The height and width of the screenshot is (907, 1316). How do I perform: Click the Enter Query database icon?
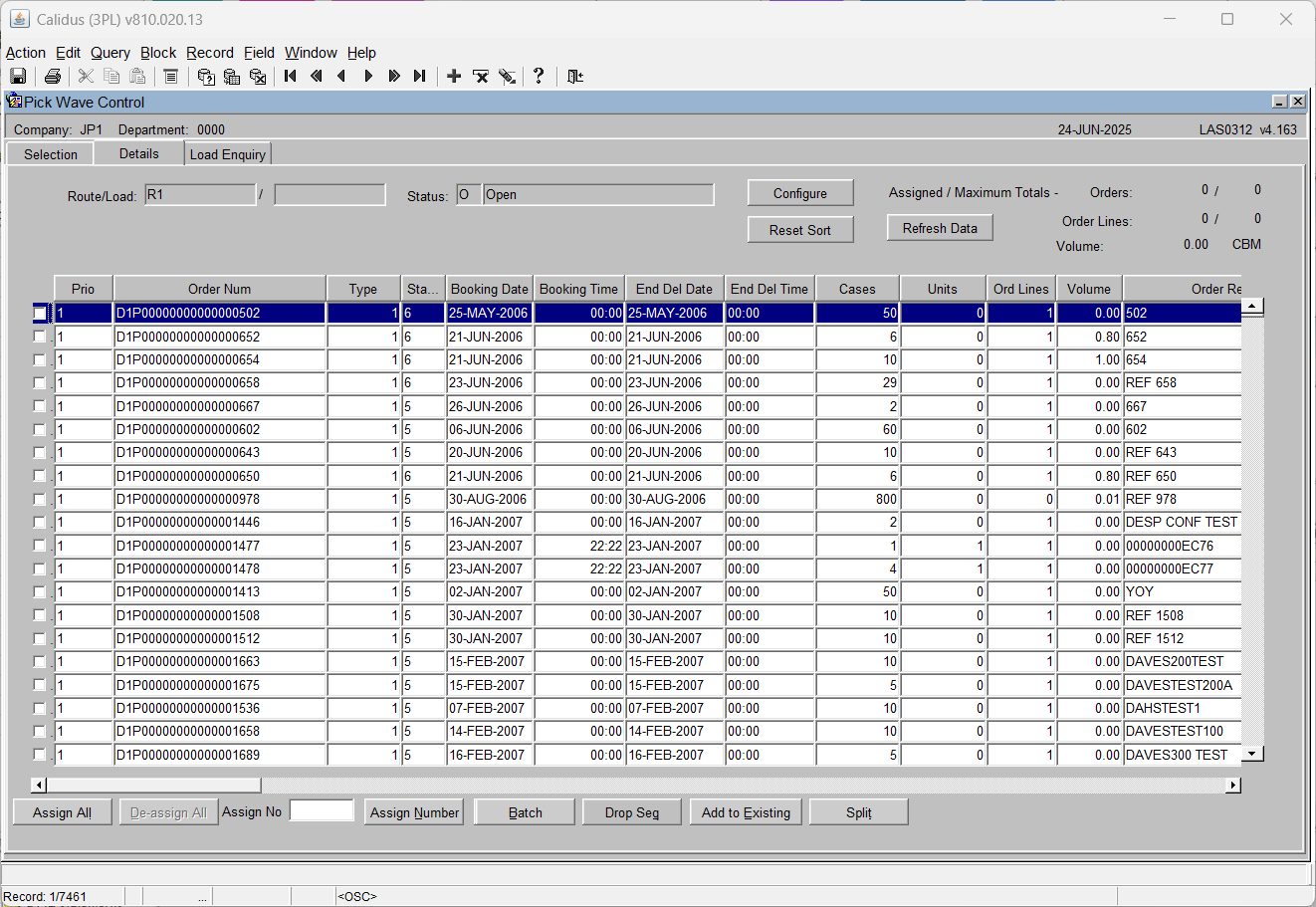206,77
